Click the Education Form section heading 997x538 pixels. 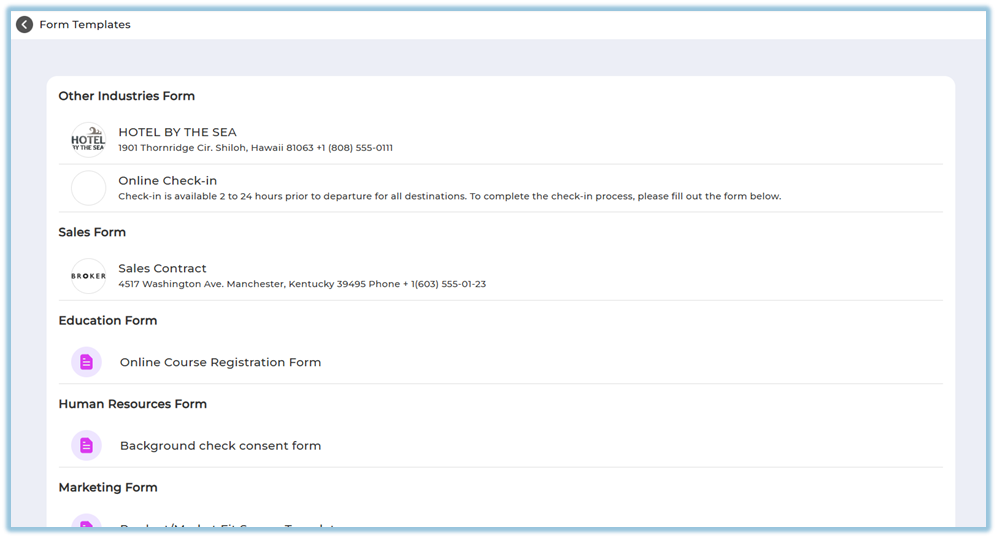tap(107, 321)
